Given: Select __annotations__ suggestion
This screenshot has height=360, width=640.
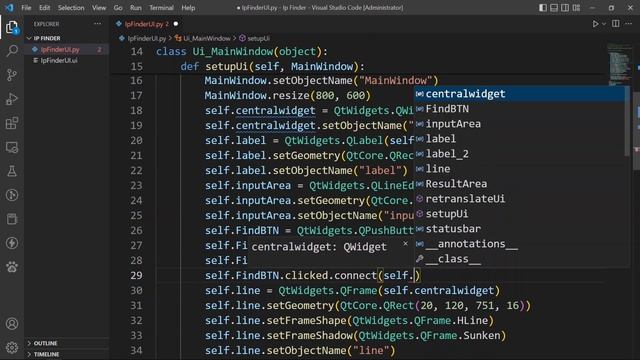Looking at the screenshot, I should 520,244.
